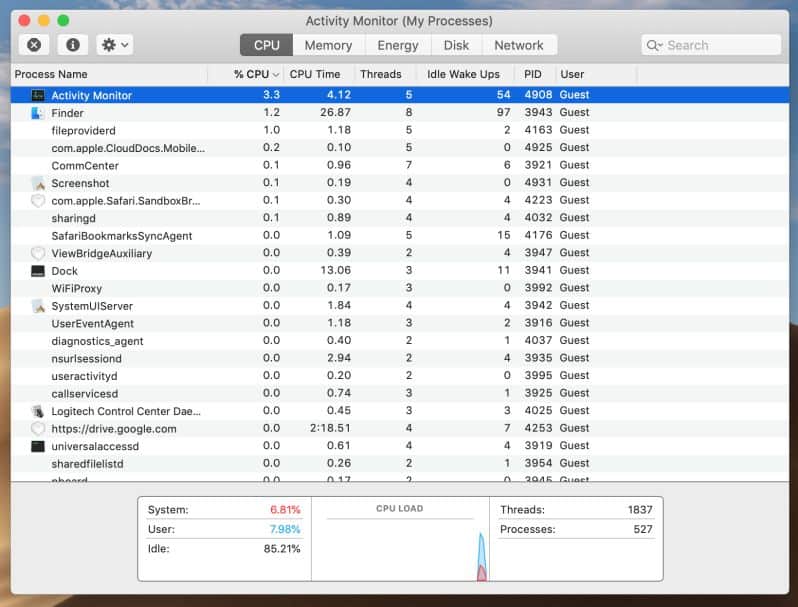This screenshot has height=607, width=798.
Task: Click PID 4908 of Activity Monitor
Action: [538, 95]
